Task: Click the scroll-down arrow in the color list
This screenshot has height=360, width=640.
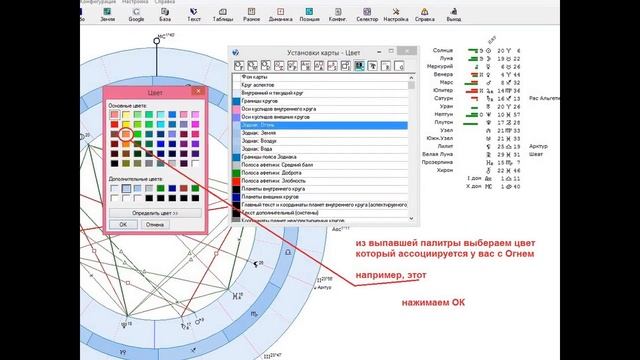Action: coord(411,218)
